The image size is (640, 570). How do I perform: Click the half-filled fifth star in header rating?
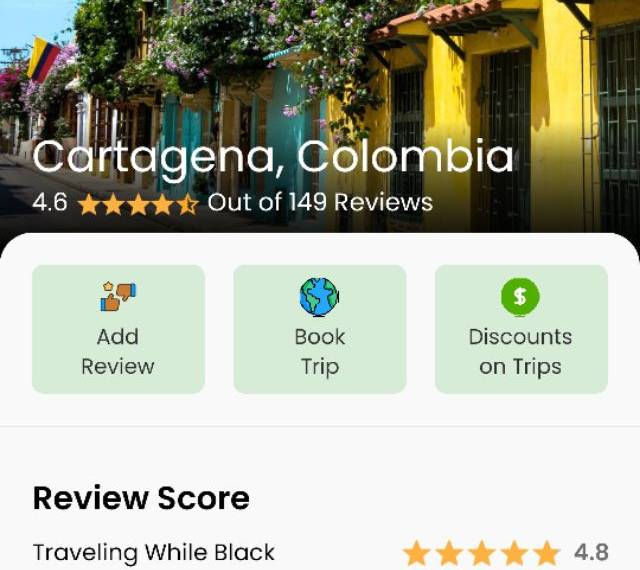coord(188,203)
